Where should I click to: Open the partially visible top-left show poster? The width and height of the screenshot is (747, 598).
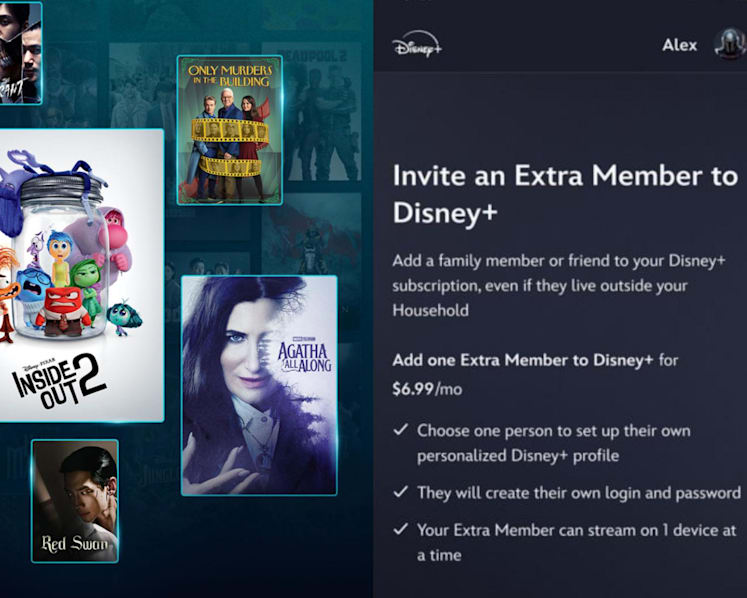20,52
